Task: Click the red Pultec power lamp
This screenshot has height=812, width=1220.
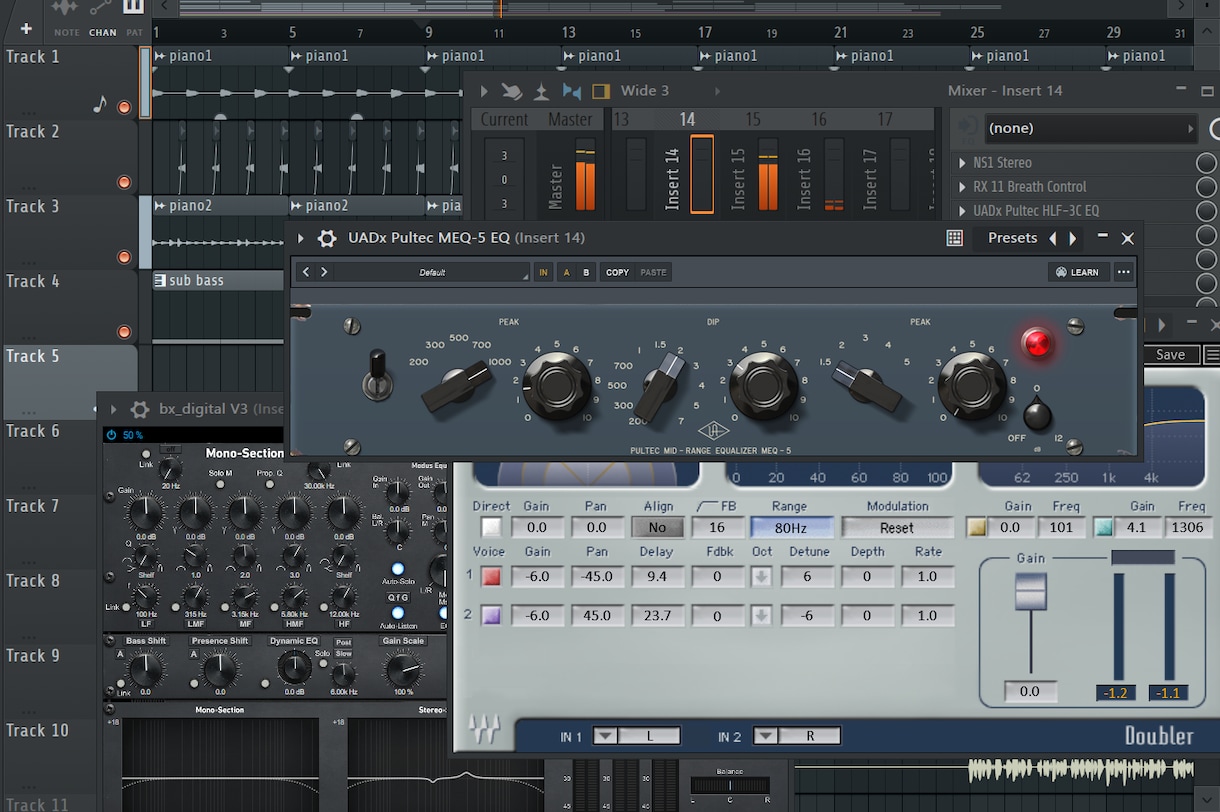Action: (1038, 344)
